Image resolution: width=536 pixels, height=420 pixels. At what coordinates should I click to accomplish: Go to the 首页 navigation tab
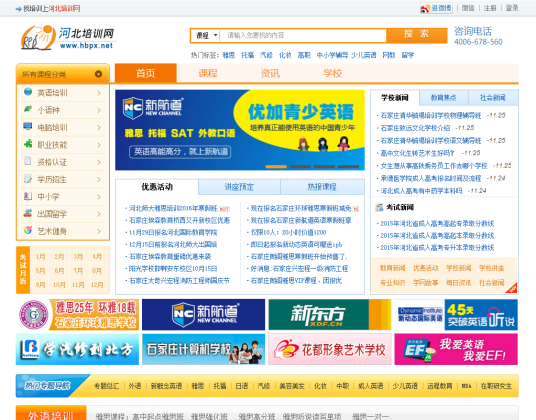146,73
